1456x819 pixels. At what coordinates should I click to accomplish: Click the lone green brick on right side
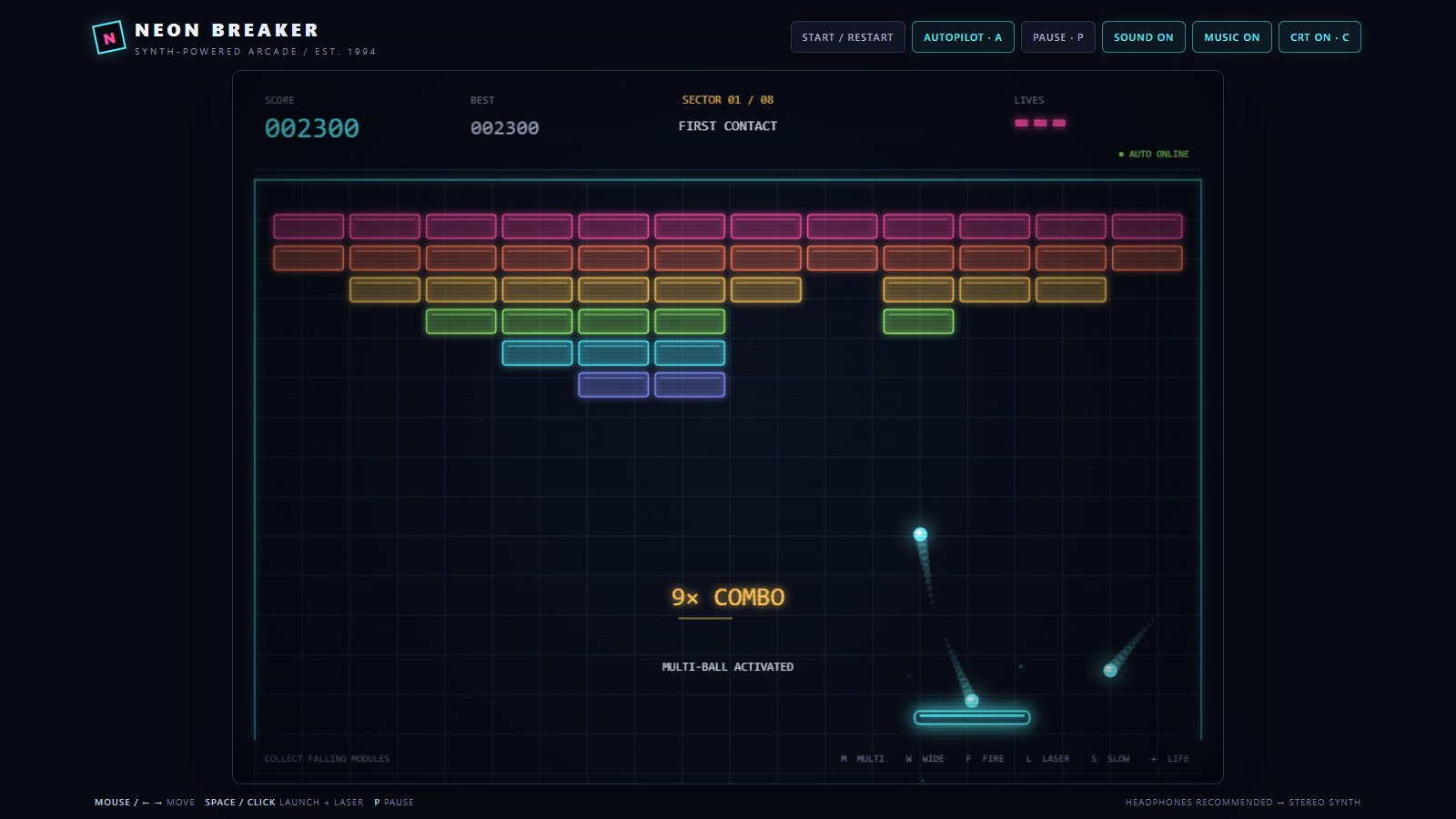pyautogui.click(x=918, y=321)
